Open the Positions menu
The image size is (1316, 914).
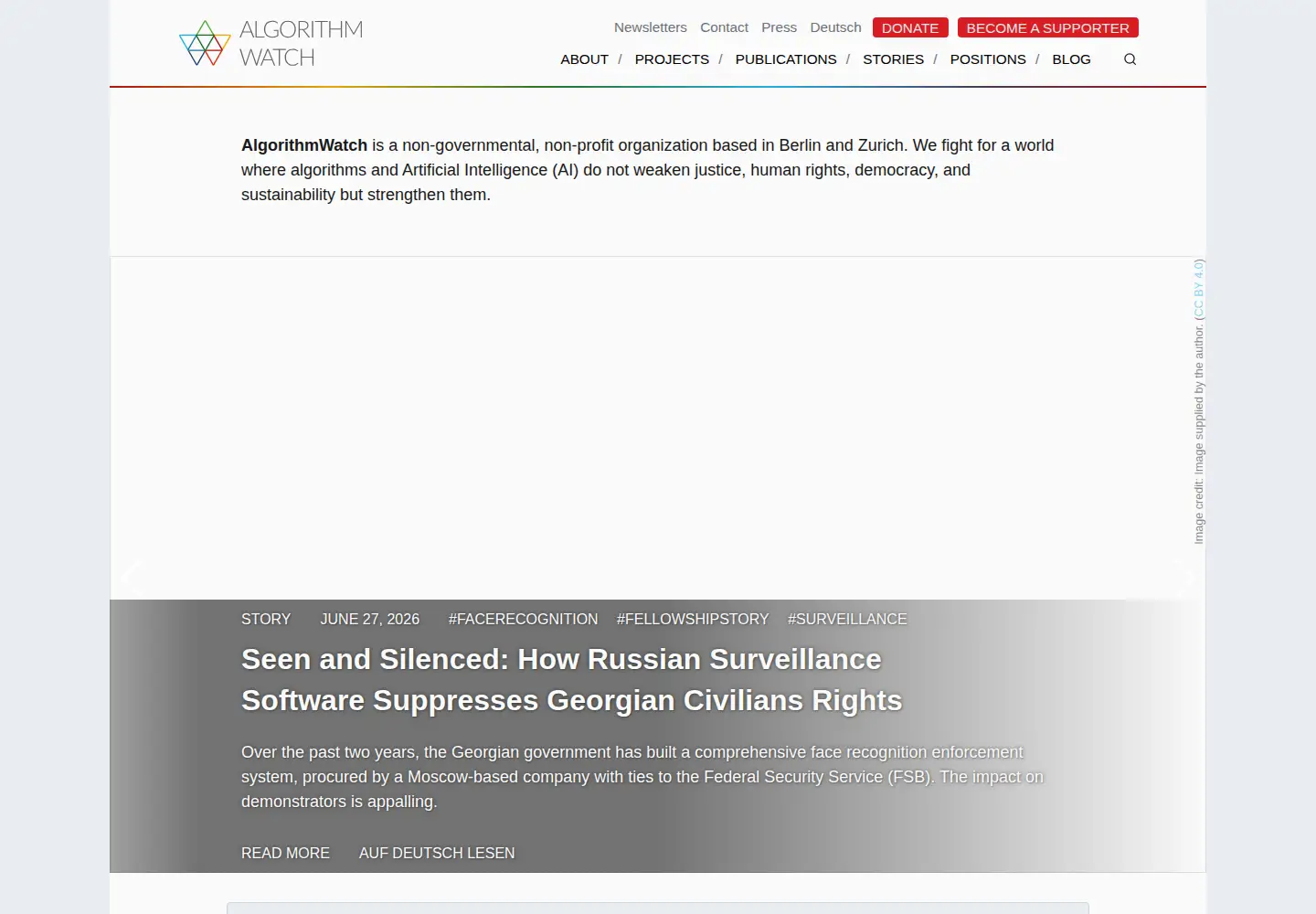(x=988, y=59)
